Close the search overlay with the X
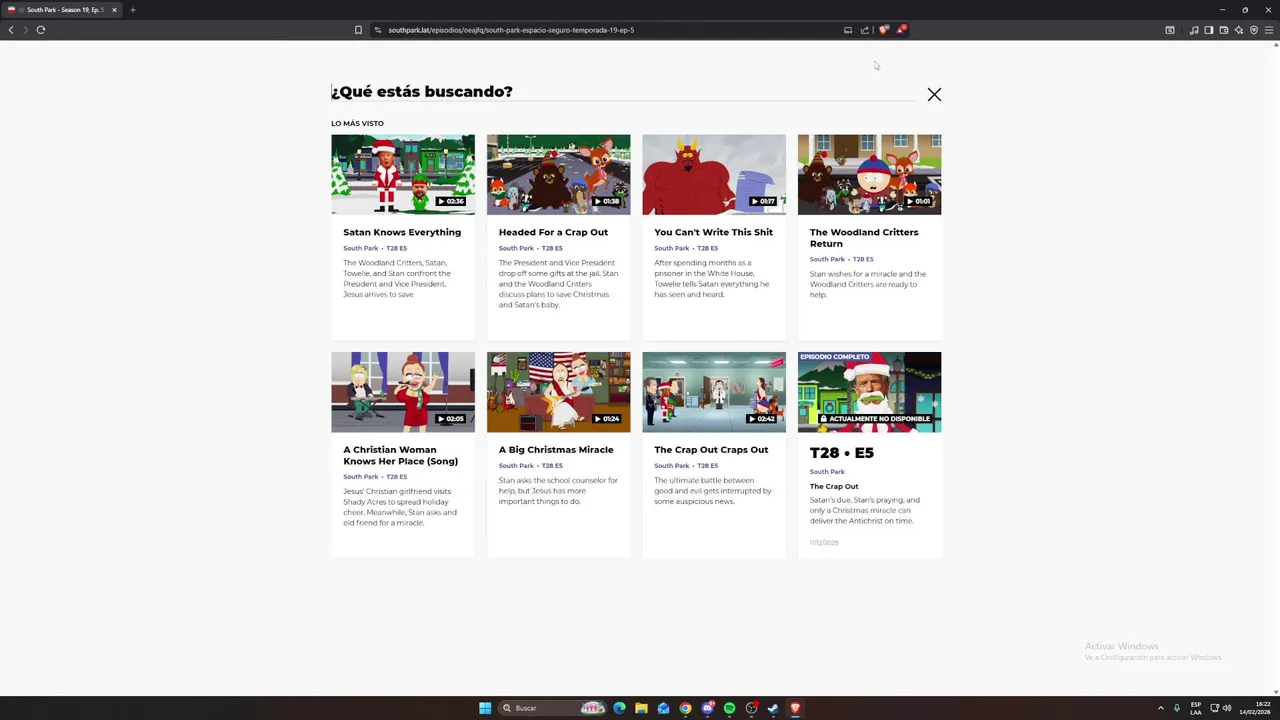1280x720 pixels. tap(934, 94)
